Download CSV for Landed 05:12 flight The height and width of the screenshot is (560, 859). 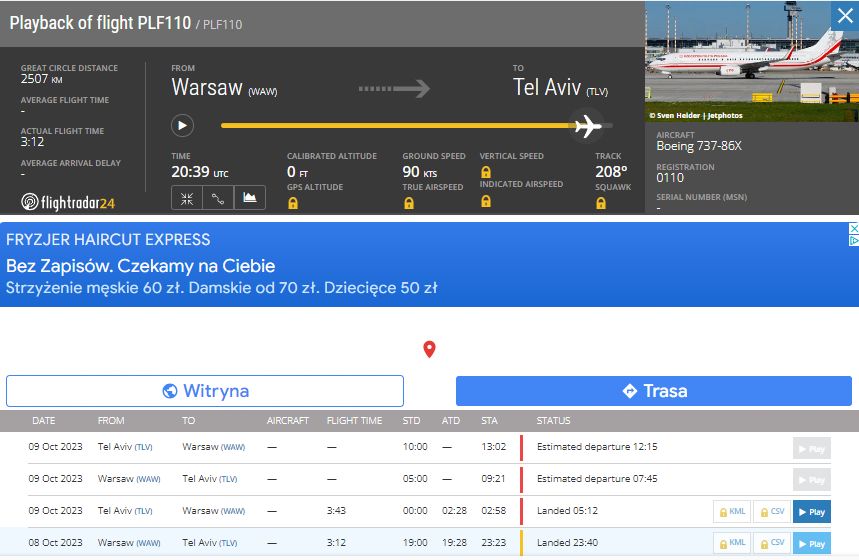[772, 512]
